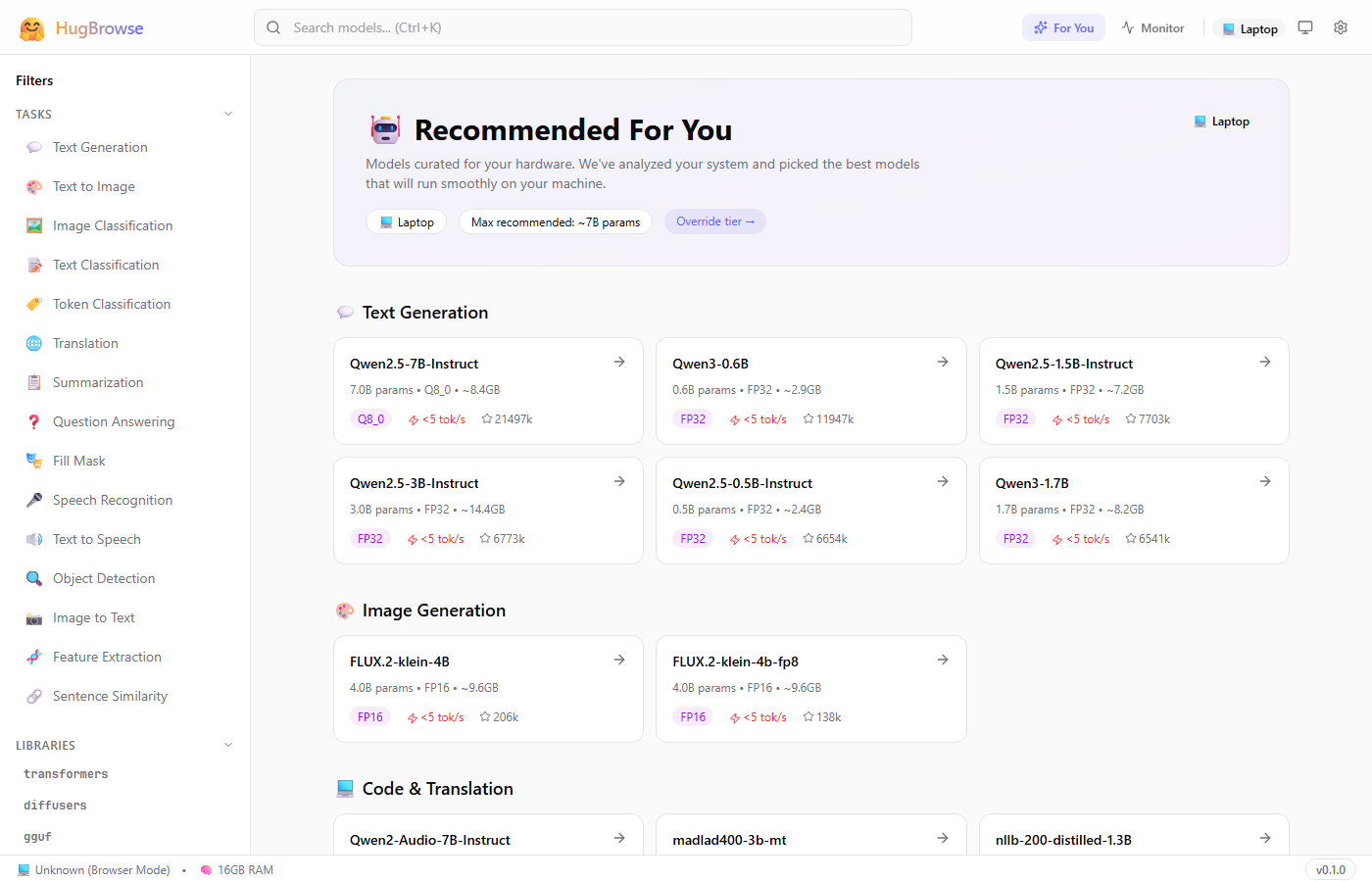Click the model search field

point(582,27)
